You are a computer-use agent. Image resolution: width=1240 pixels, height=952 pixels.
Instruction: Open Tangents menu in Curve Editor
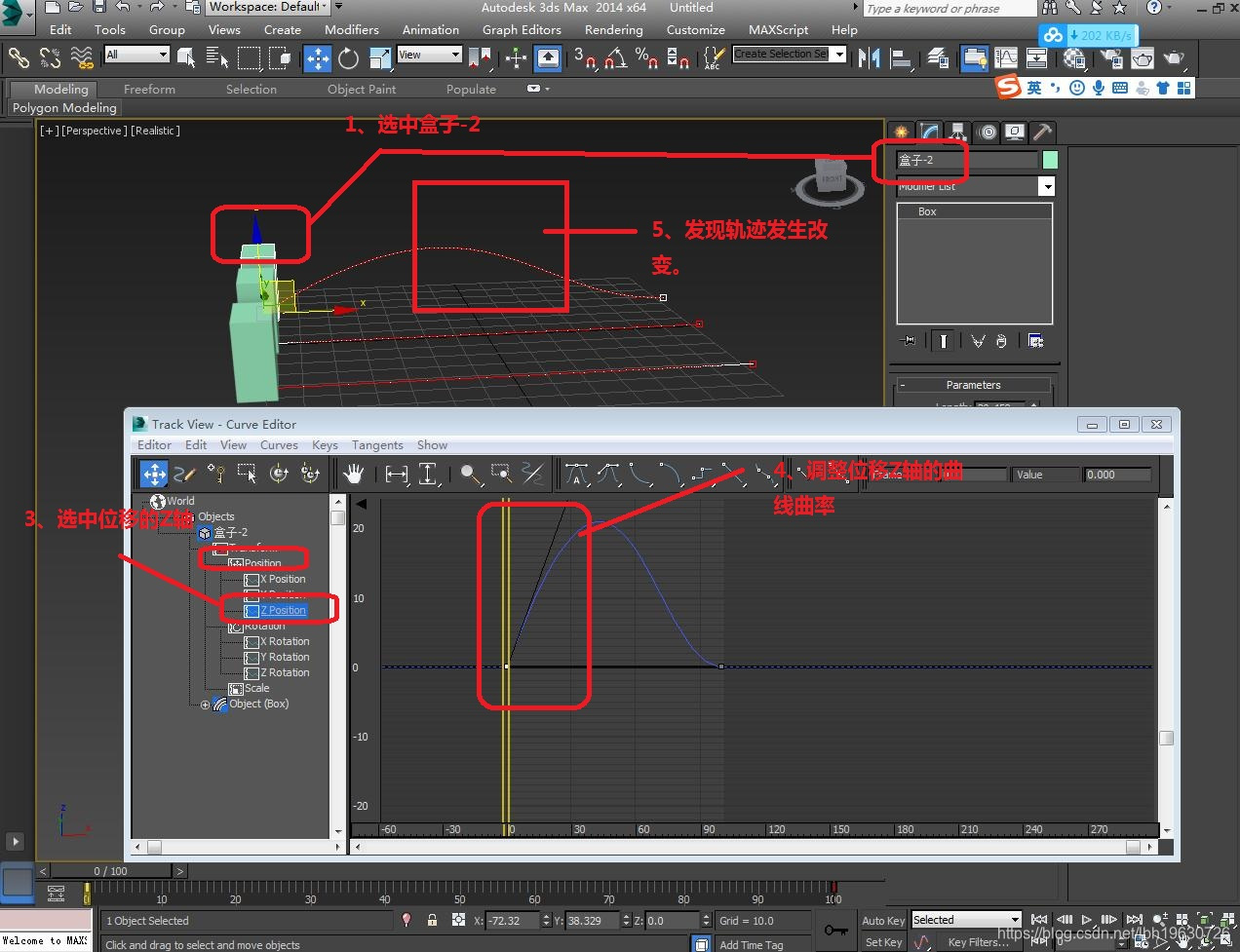(377, 445)
